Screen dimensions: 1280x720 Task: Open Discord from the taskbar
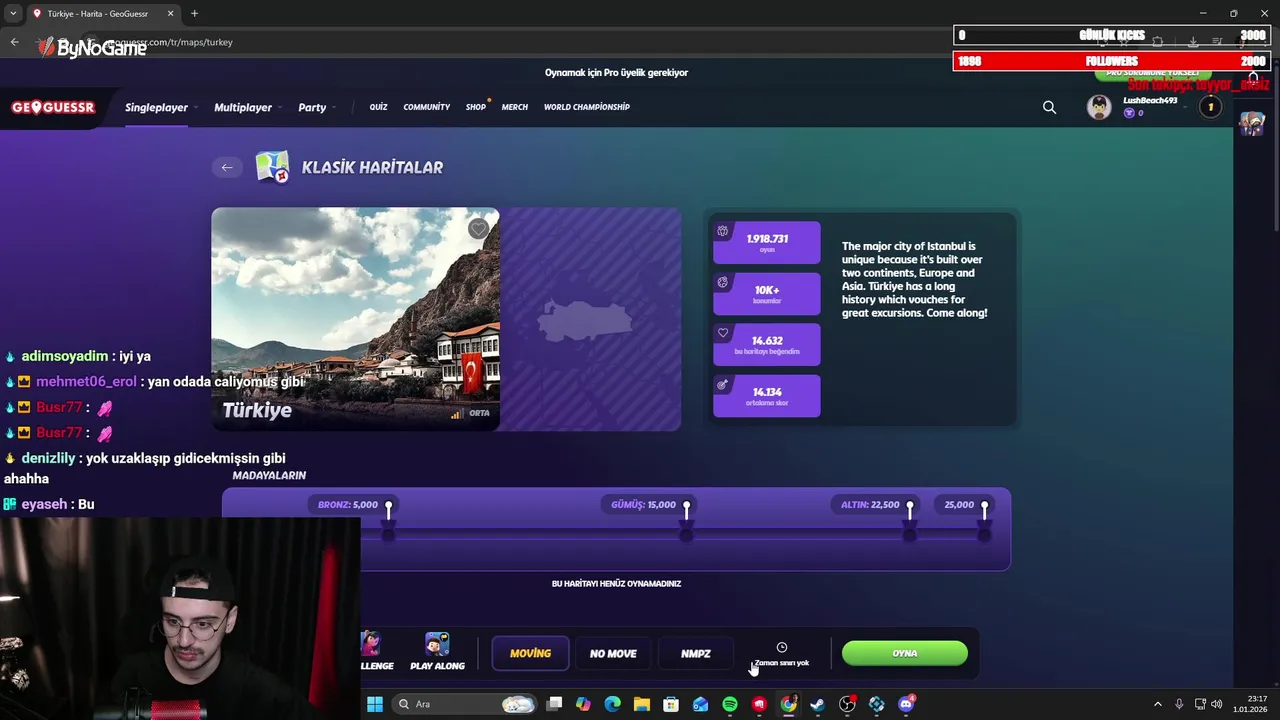906,704
